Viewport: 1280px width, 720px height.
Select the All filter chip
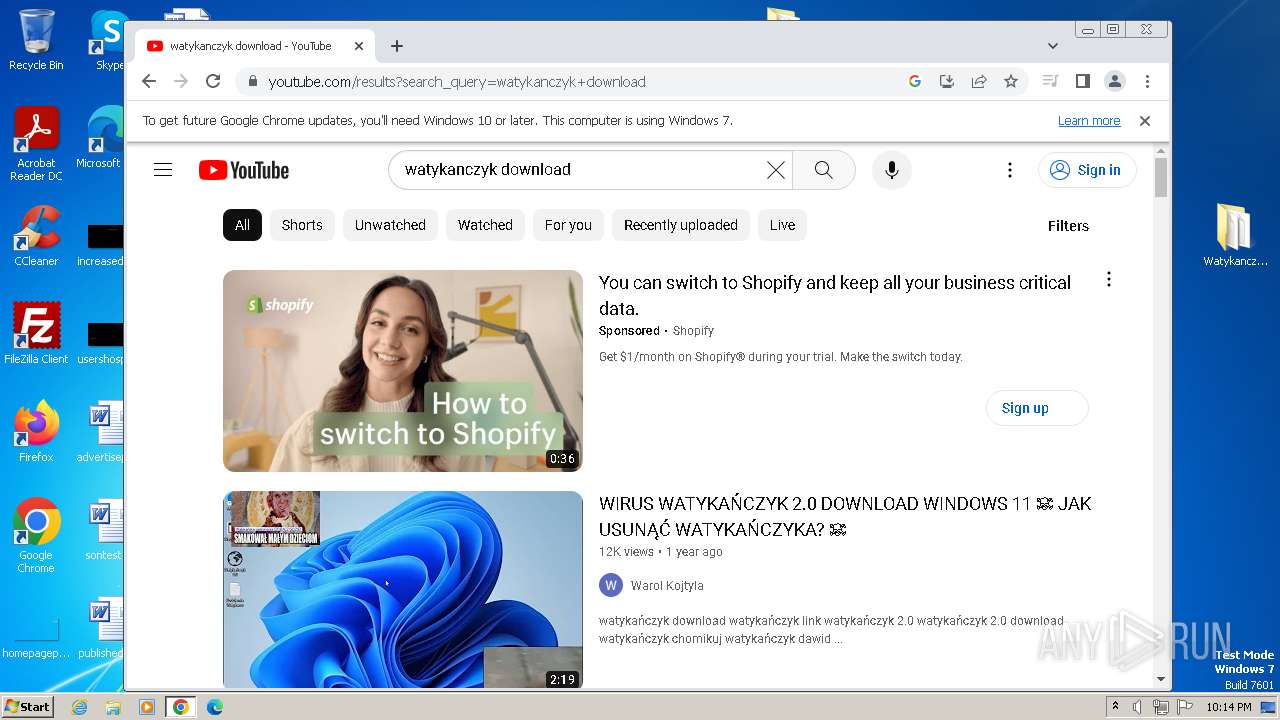(x=242, y=225)
